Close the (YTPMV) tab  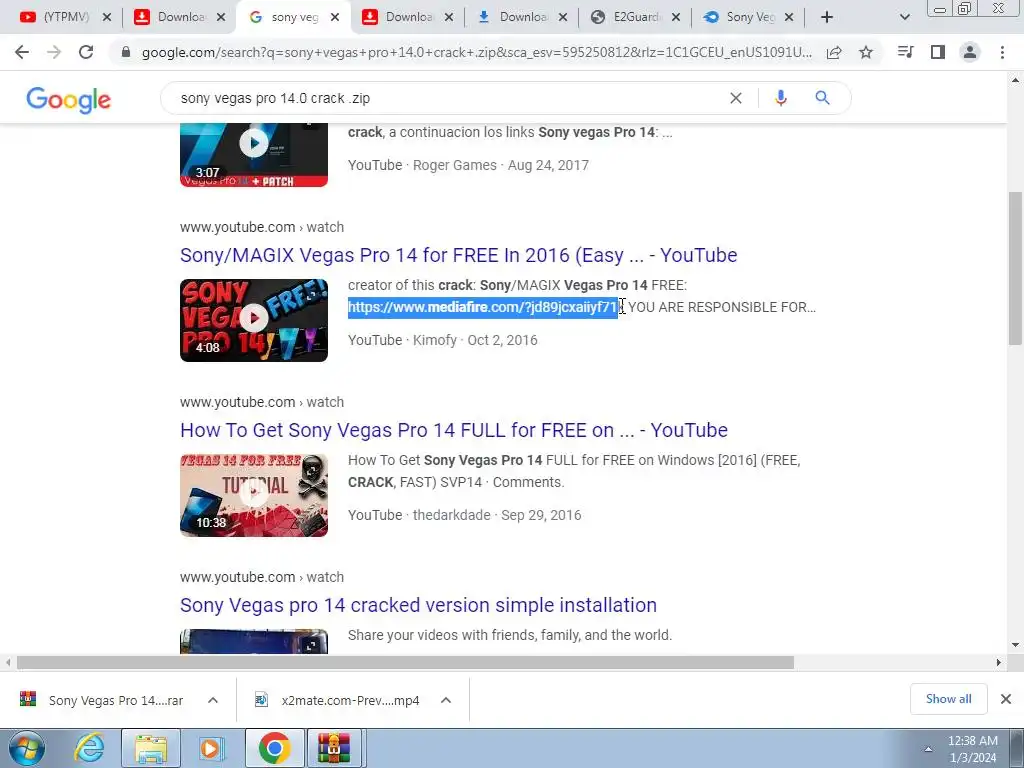107,17
